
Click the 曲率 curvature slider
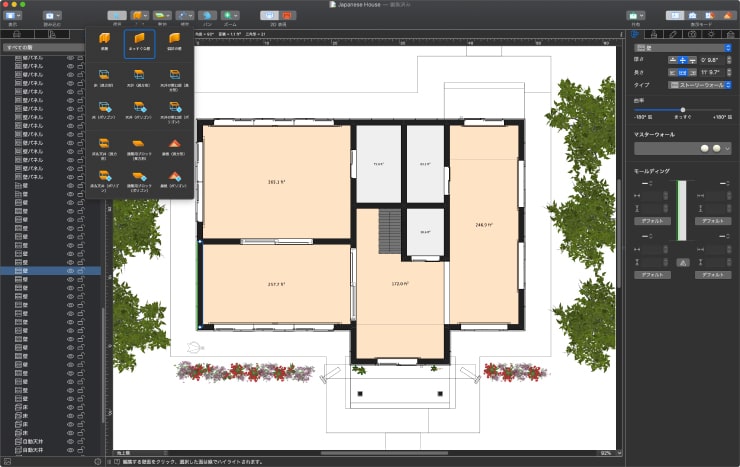point(683,109)
